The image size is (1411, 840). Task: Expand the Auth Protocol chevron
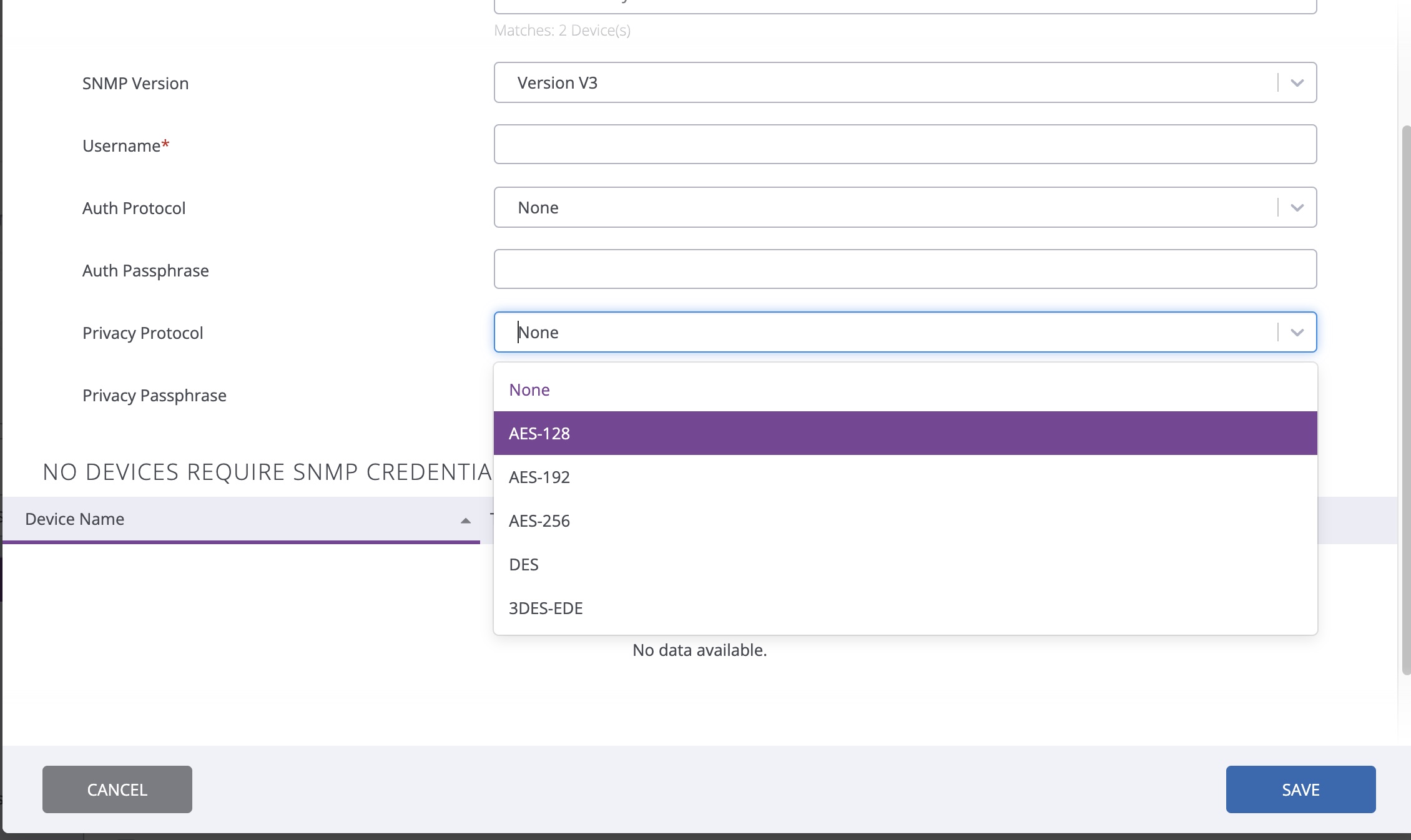click(x=1297, y=208)
